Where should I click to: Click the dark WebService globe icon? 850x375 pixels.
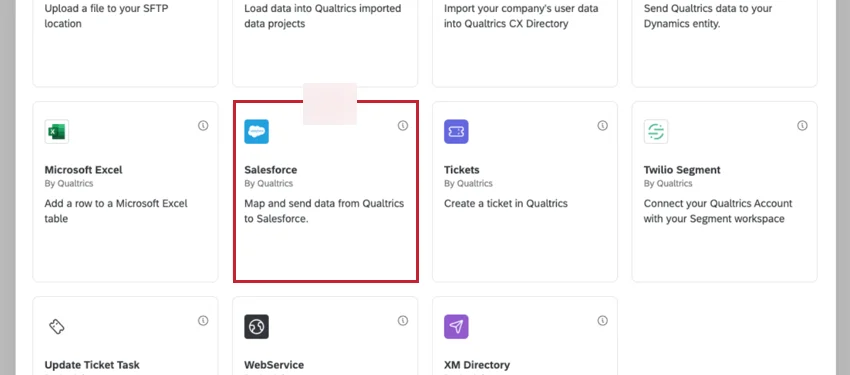pyautogui.click(x=256, y=327)
